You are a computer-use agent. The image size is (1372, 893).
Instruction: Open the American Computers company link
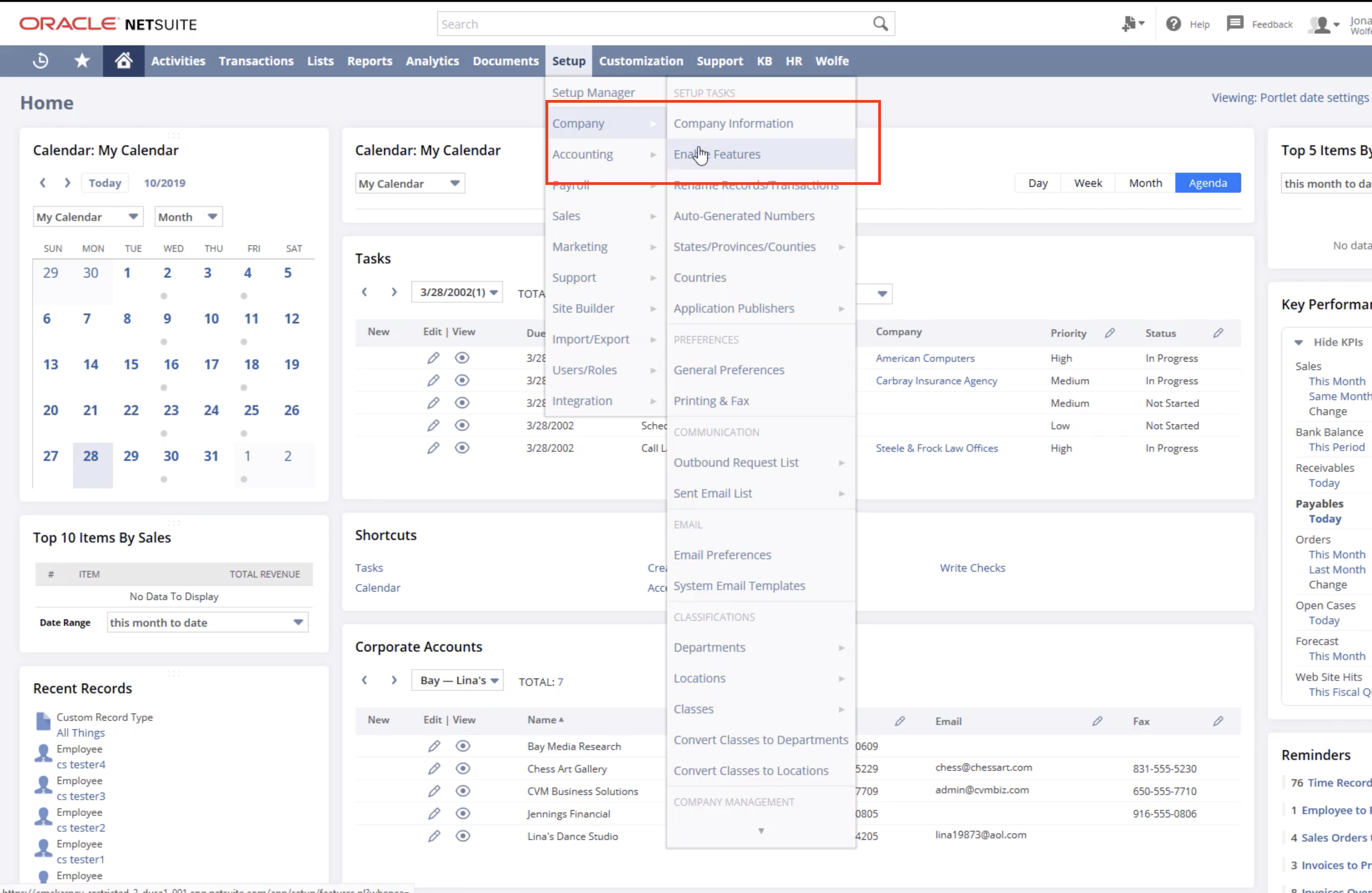coord(925,358)
